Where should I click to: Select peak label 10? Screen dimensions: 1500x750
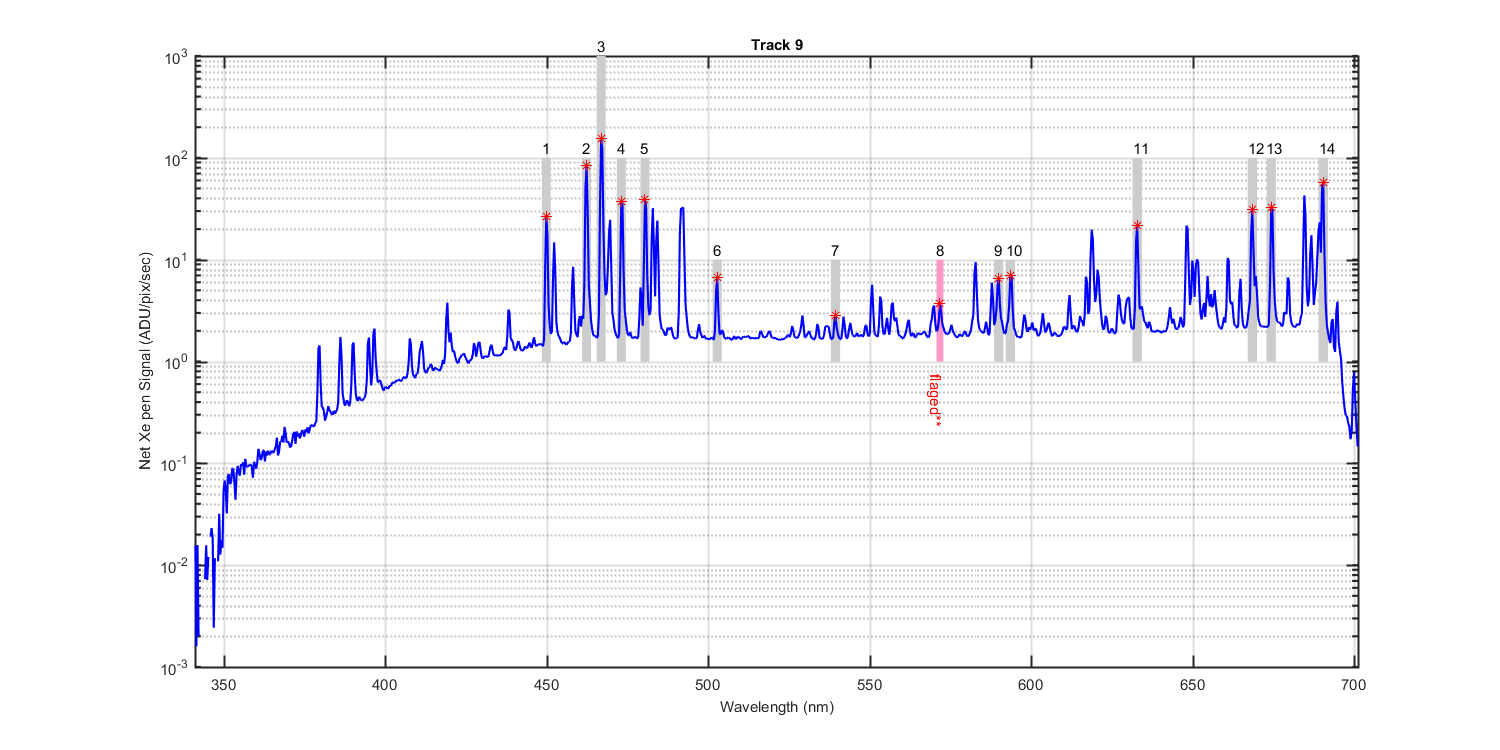click(x=1014, y=250)
